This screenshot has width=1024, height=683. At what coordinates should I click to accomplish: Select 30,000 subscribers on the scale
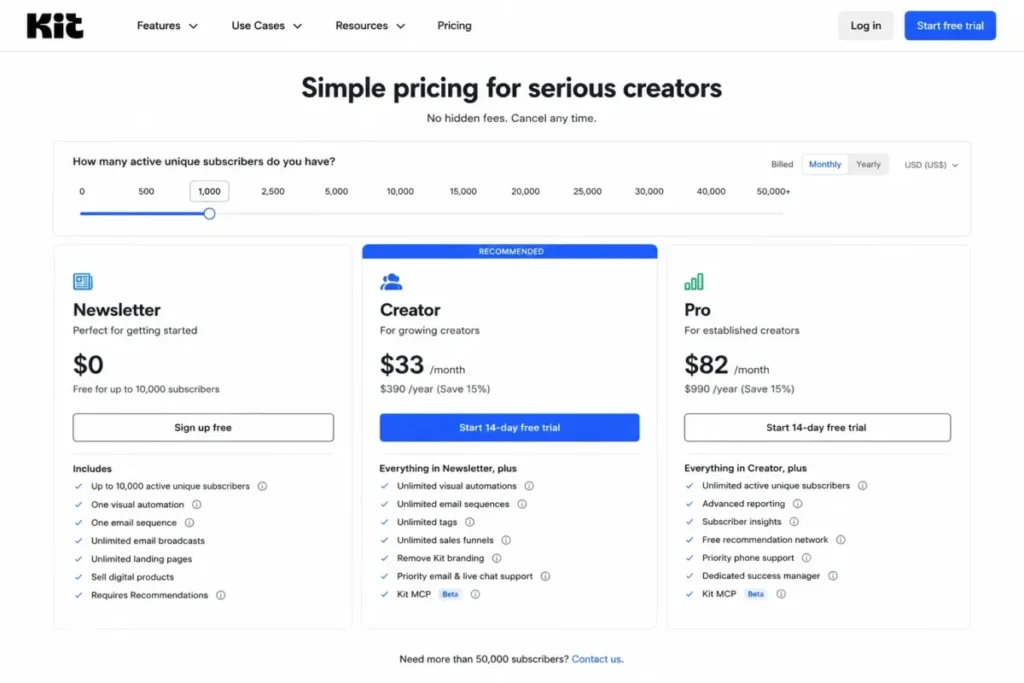pos(649,191)
